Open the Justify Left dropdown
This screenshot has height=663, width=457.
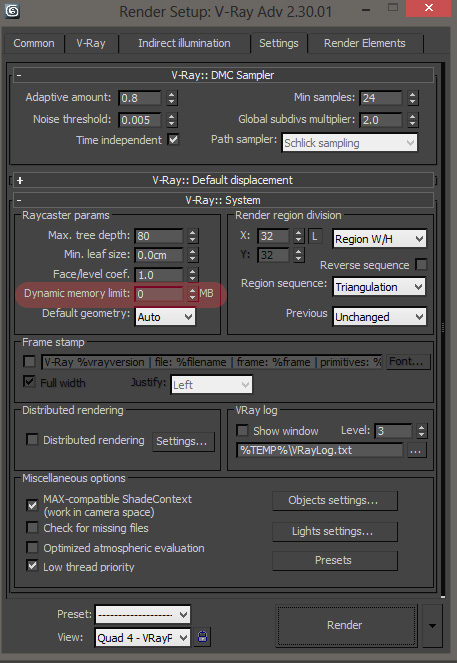211,385
